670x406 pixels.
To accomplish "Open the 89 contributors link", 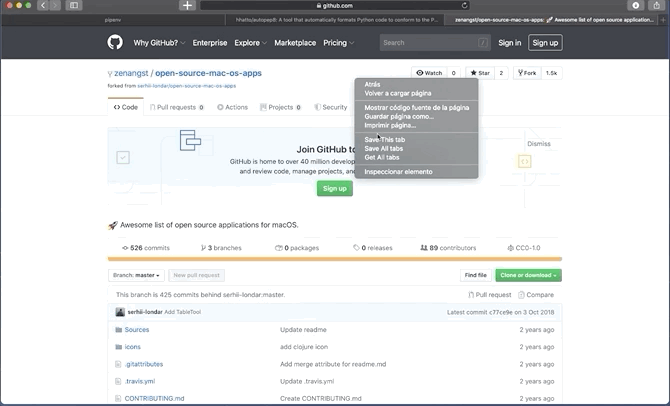I will 448,248.
